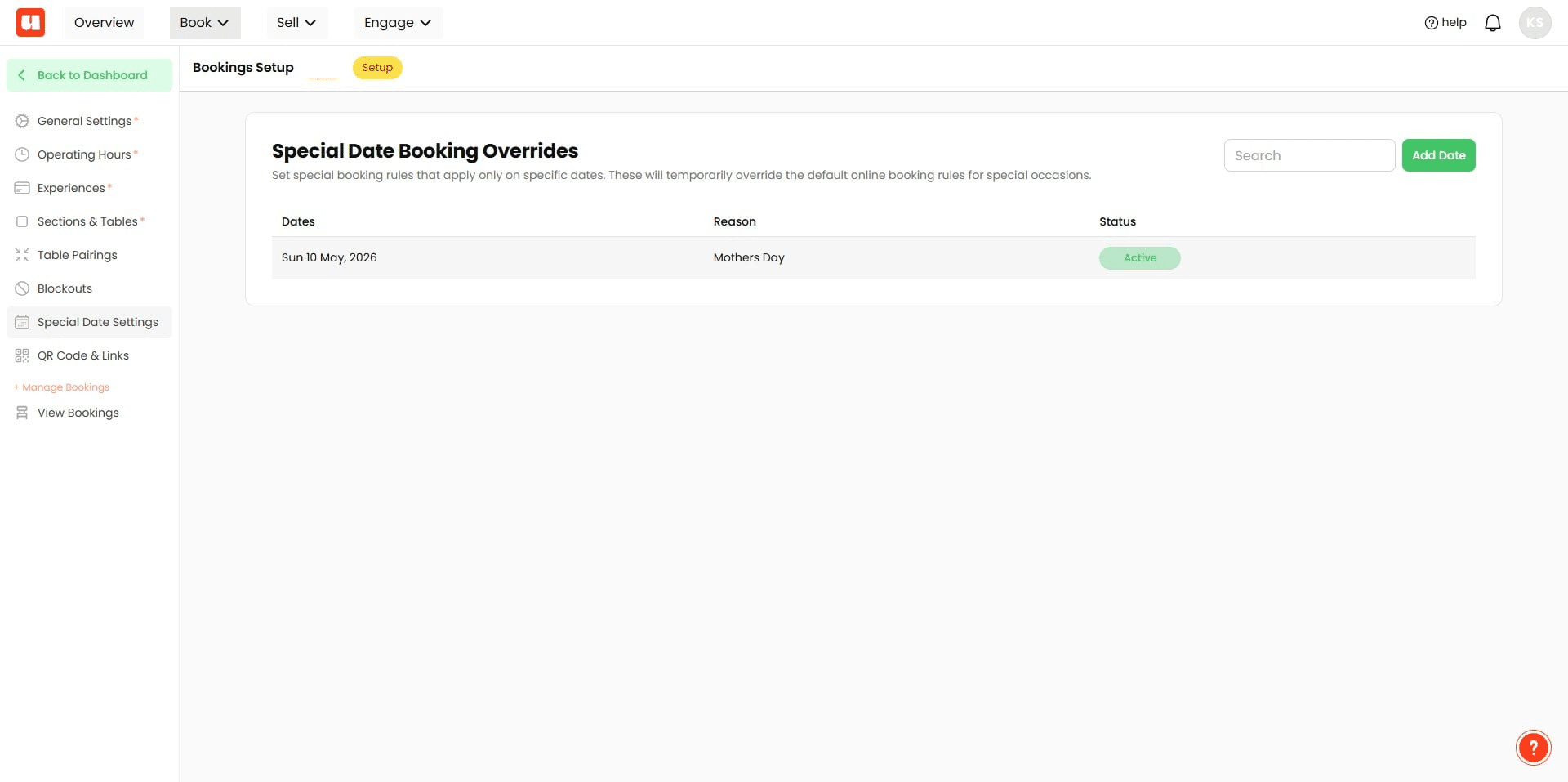Click the Manage Bookings section label

(x=61, y=387)
